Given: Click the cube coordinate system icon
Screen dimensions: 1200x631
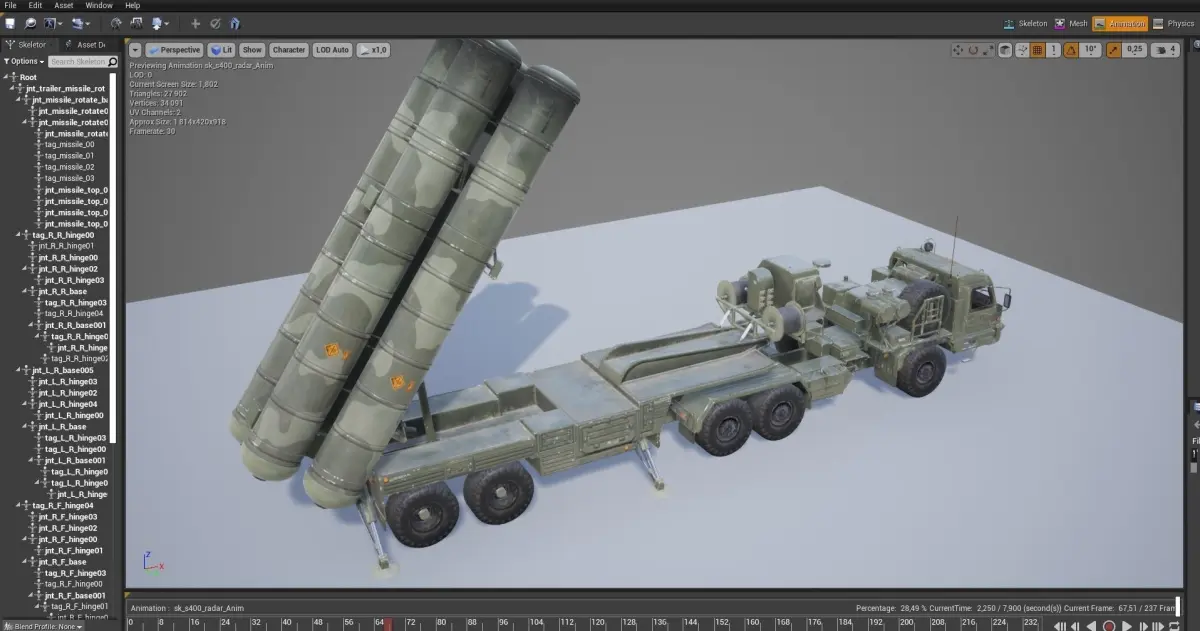Looking at the screenshot, I should coord(1005,50).
